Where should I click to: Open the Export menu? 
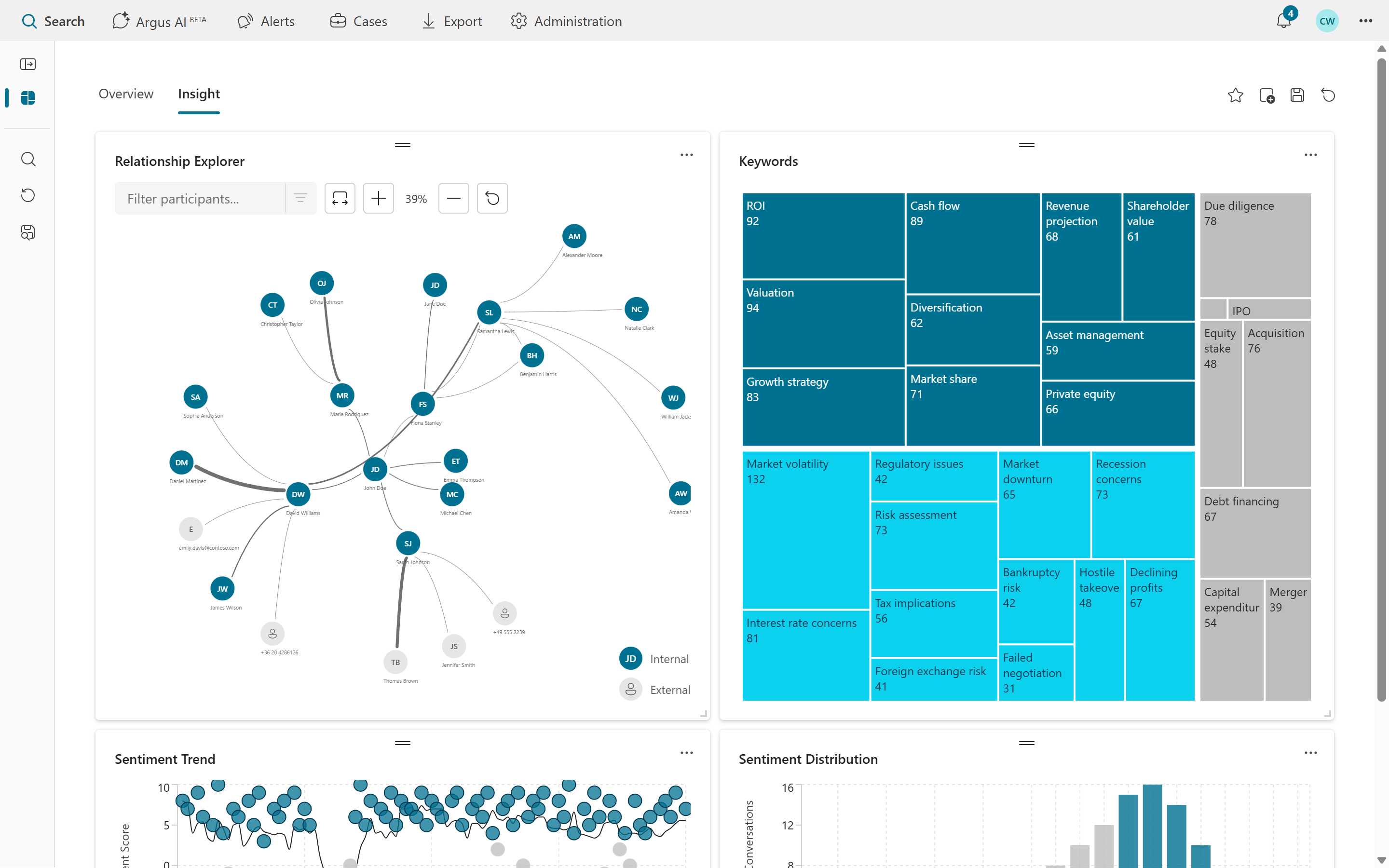pyautogui.click(x=452, y=21)
